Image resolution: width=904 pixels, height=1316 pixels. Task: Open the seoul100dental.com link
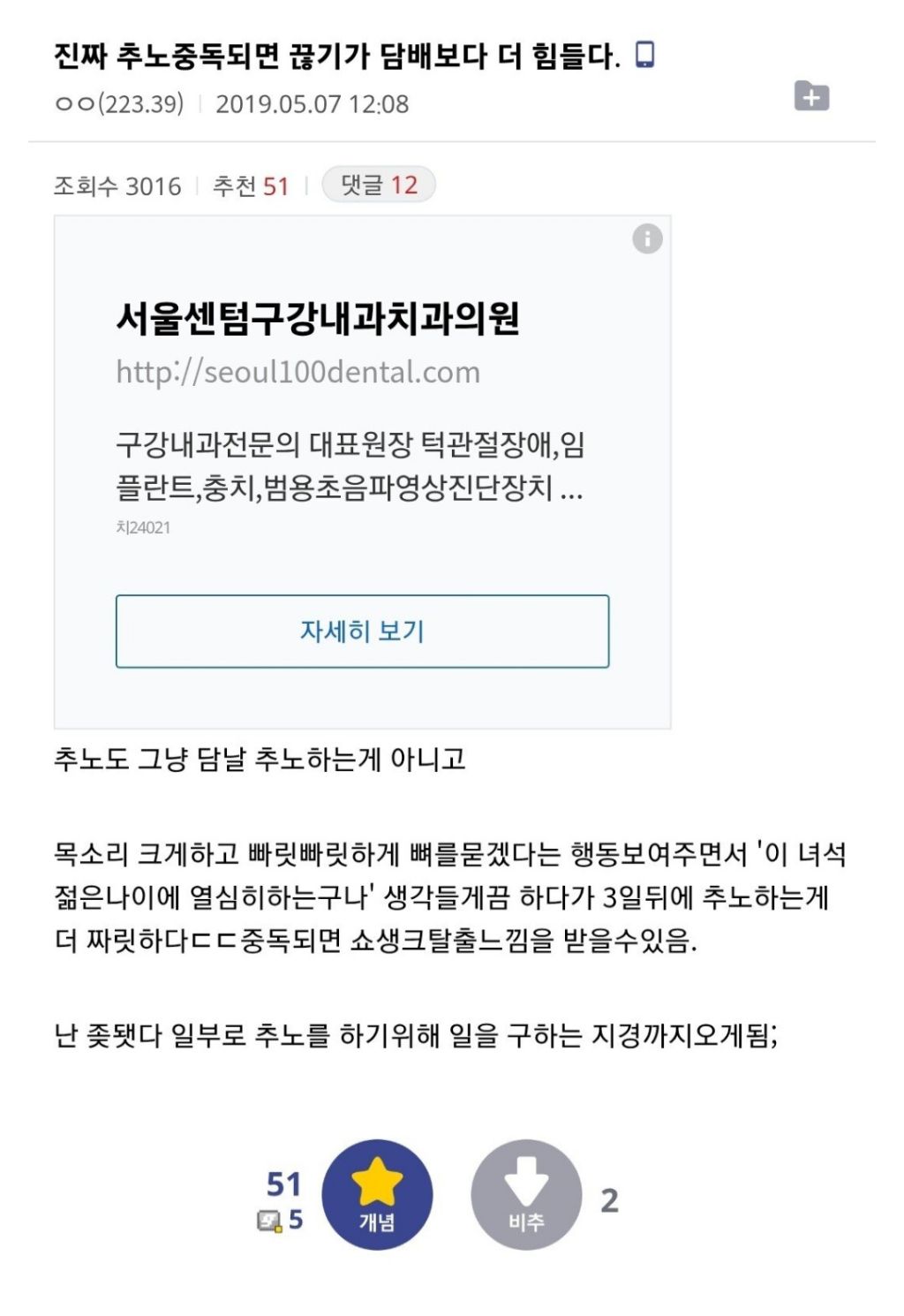tap(298, 372)
